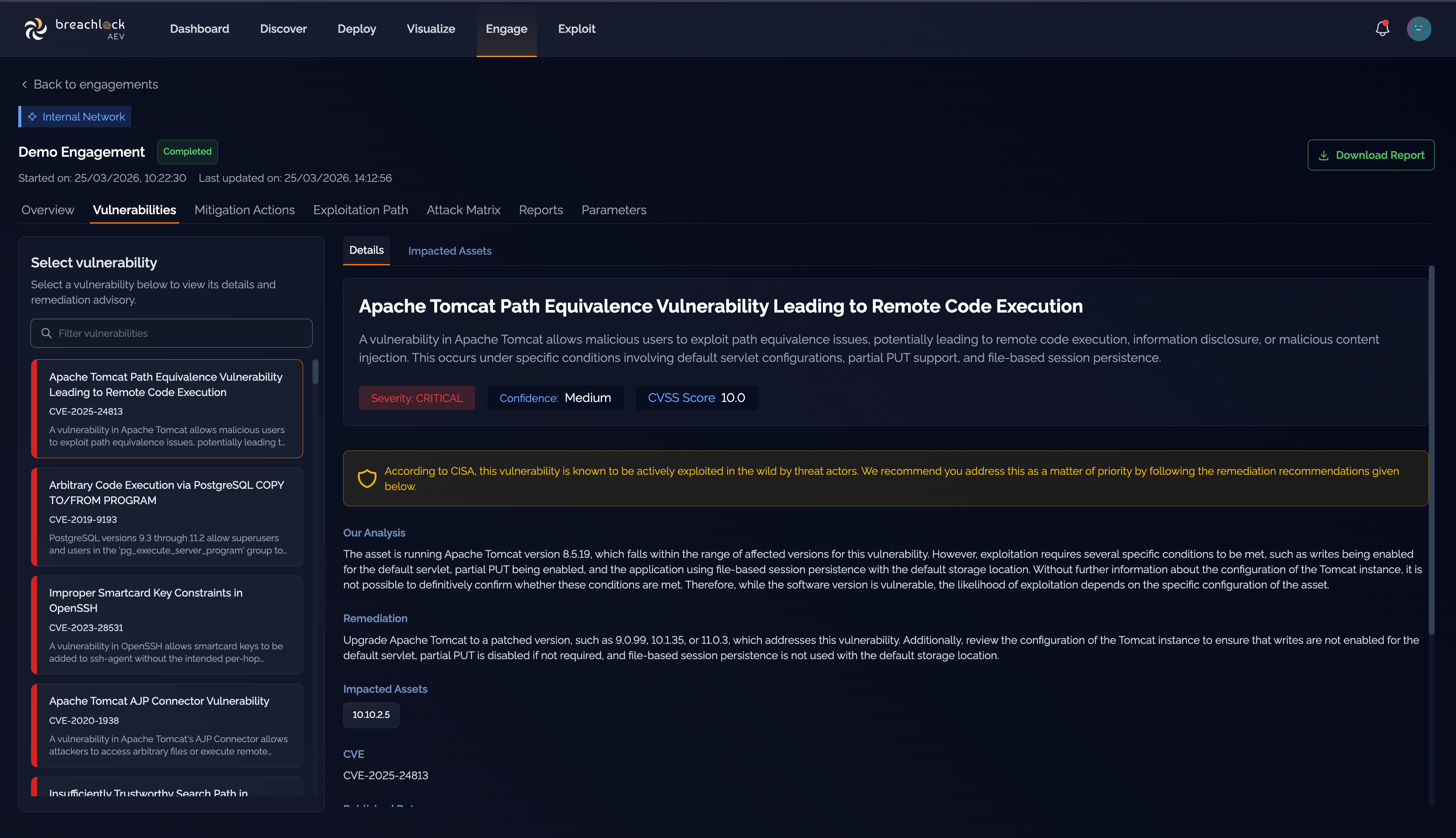The height and width of the screenshot is (838, 1456).
Task: Open the user profile avatar
Action: (1419, 29)
